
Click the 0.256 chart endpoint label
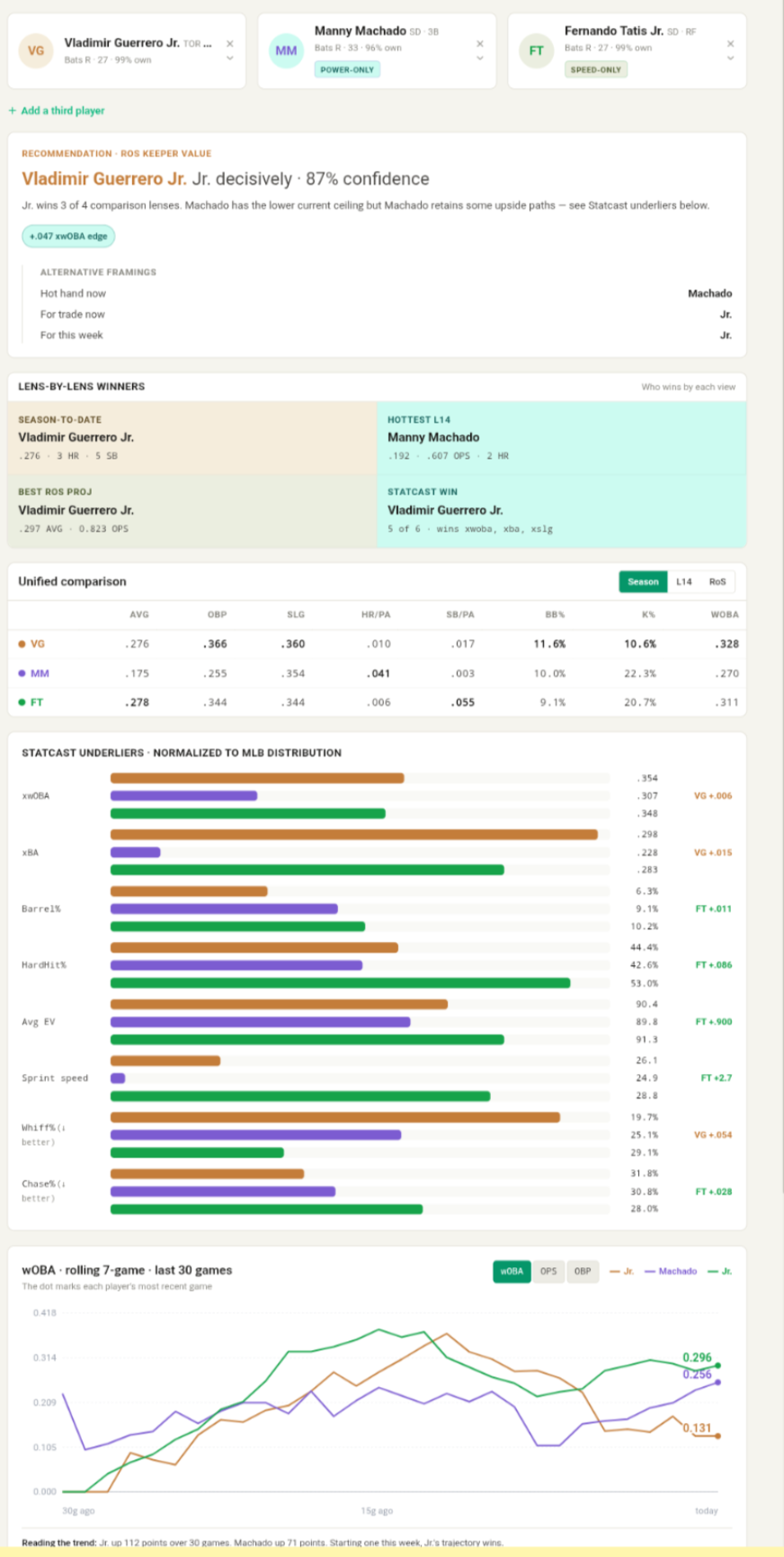point(697,1374)
